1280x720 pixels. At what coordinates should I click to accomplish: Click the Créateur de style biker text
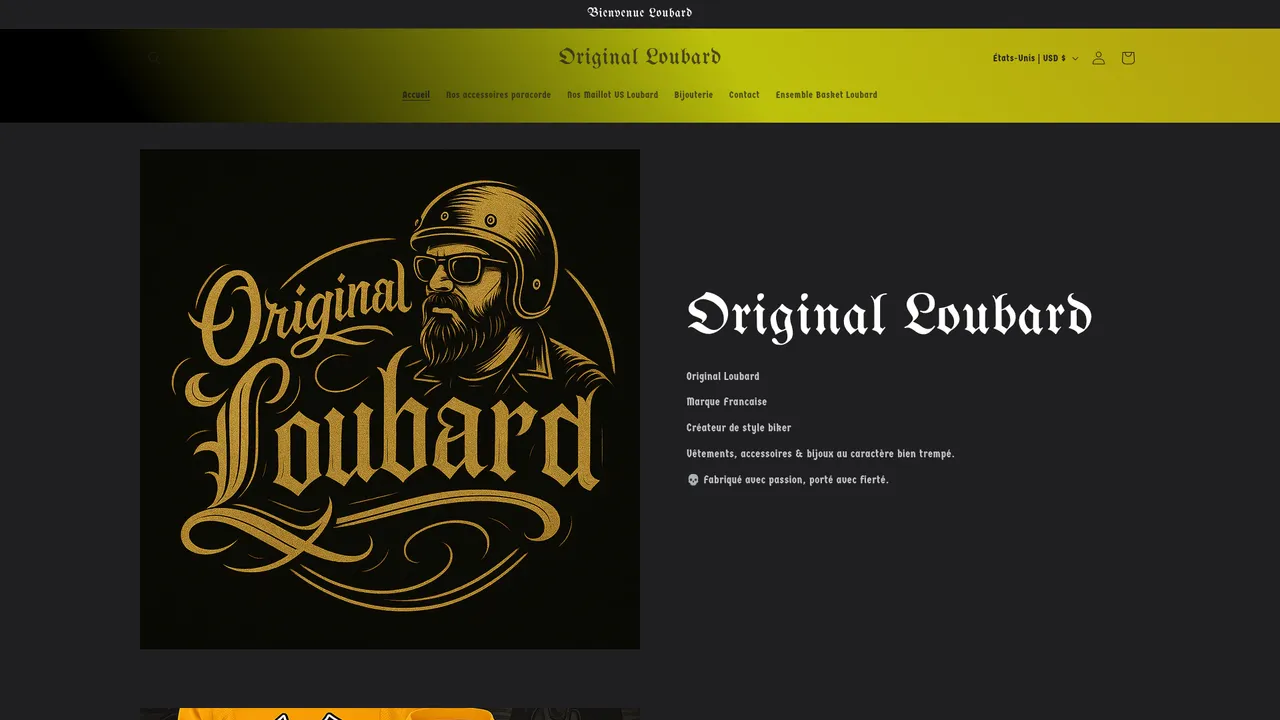[x=739, y=428]
